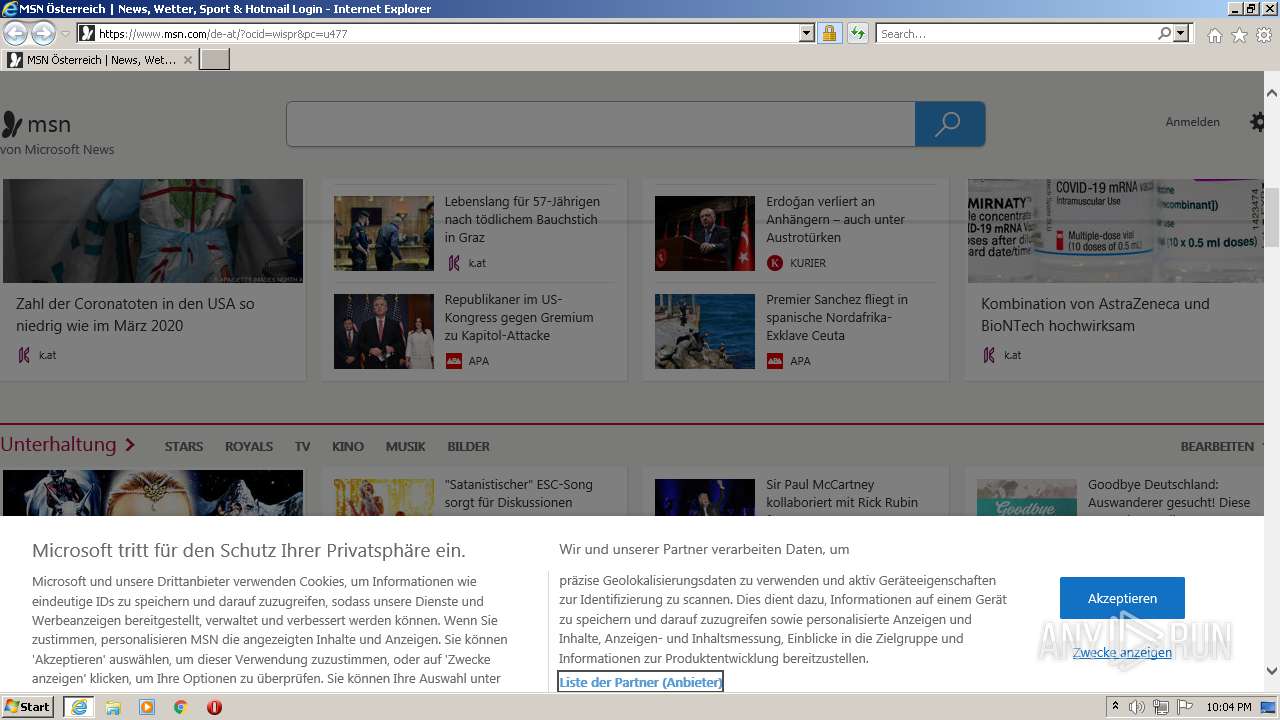Click the blue MSN search button
Image resolution: width=1280 pixels, height=720 pixels.
[950, 124]
